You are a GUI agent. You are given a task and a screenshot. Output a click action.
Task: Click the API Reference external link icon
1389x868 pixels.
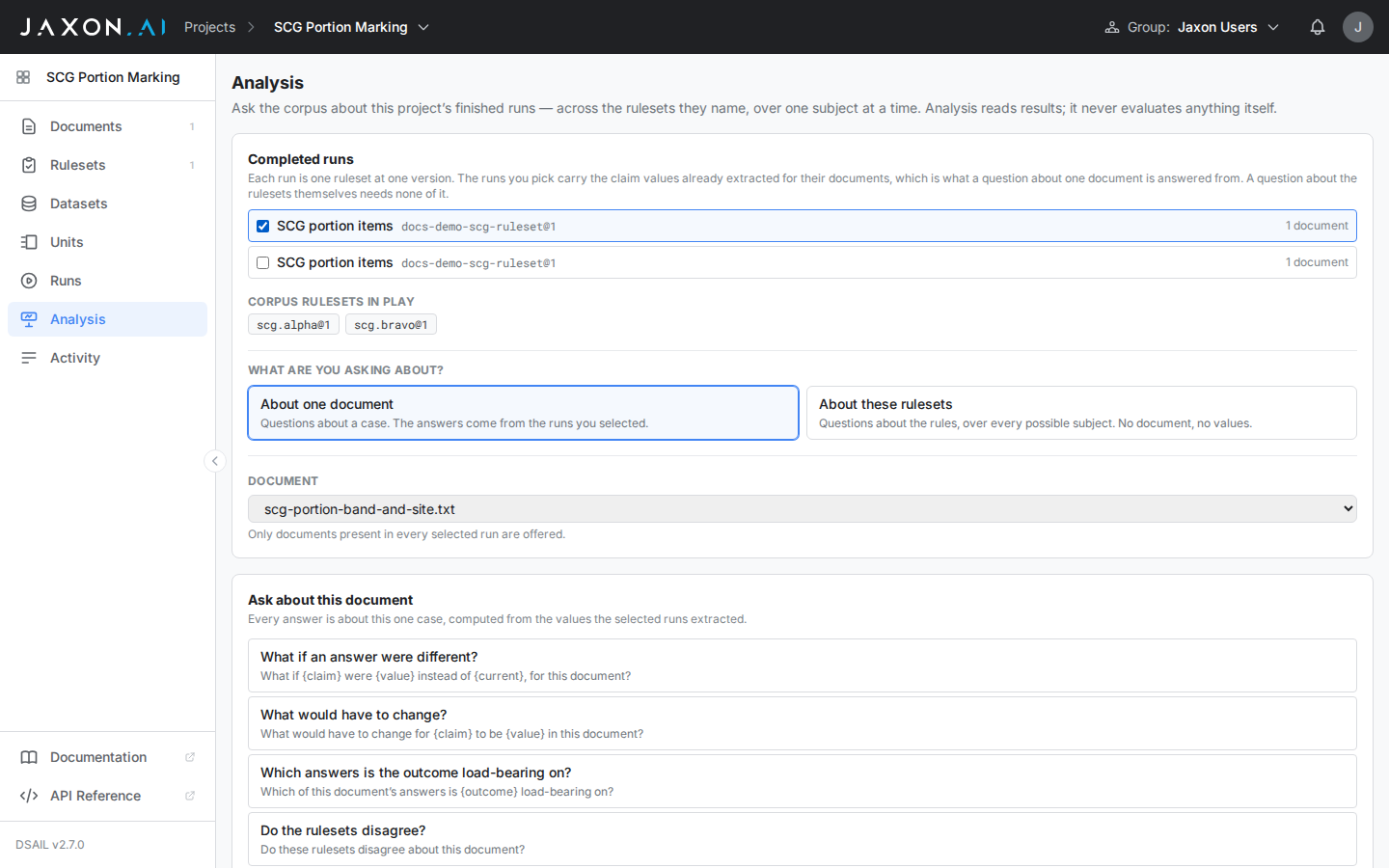coord(190,796)
